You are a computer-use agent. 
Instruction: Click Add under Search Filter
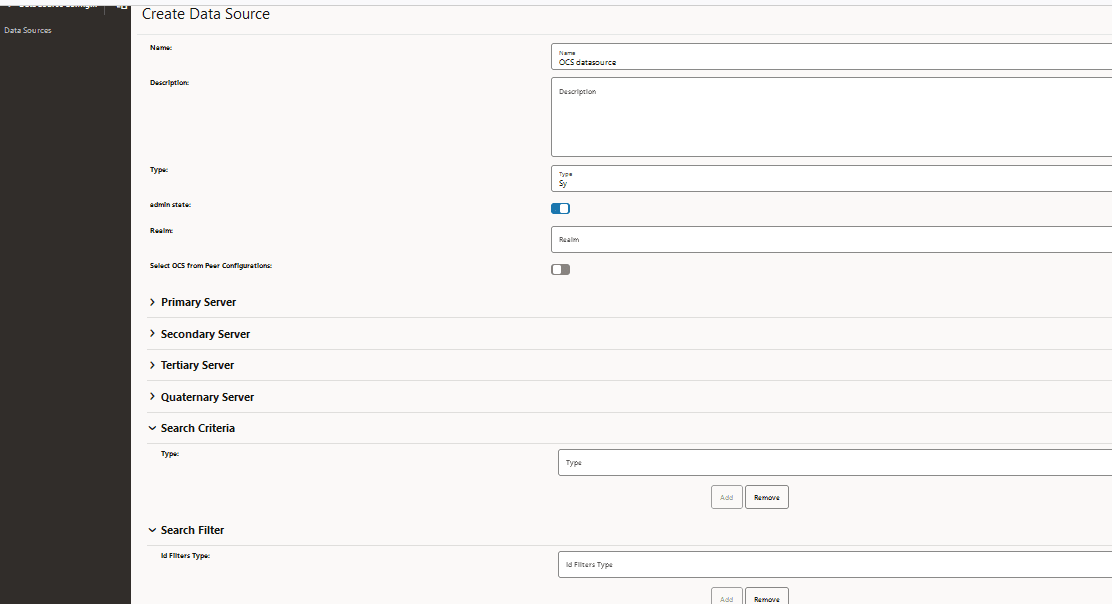click(x=726, y=597)
